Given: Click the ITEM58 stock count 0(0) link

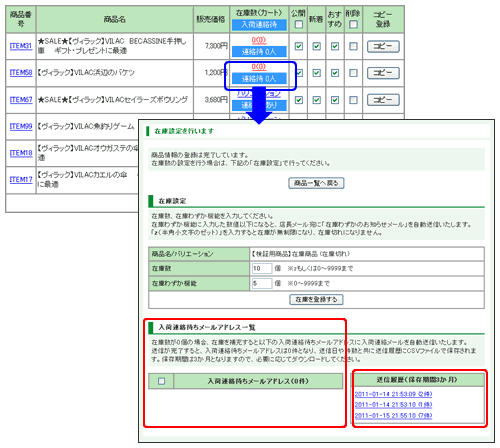Looking at the screenshot, I should coord(259,67).
